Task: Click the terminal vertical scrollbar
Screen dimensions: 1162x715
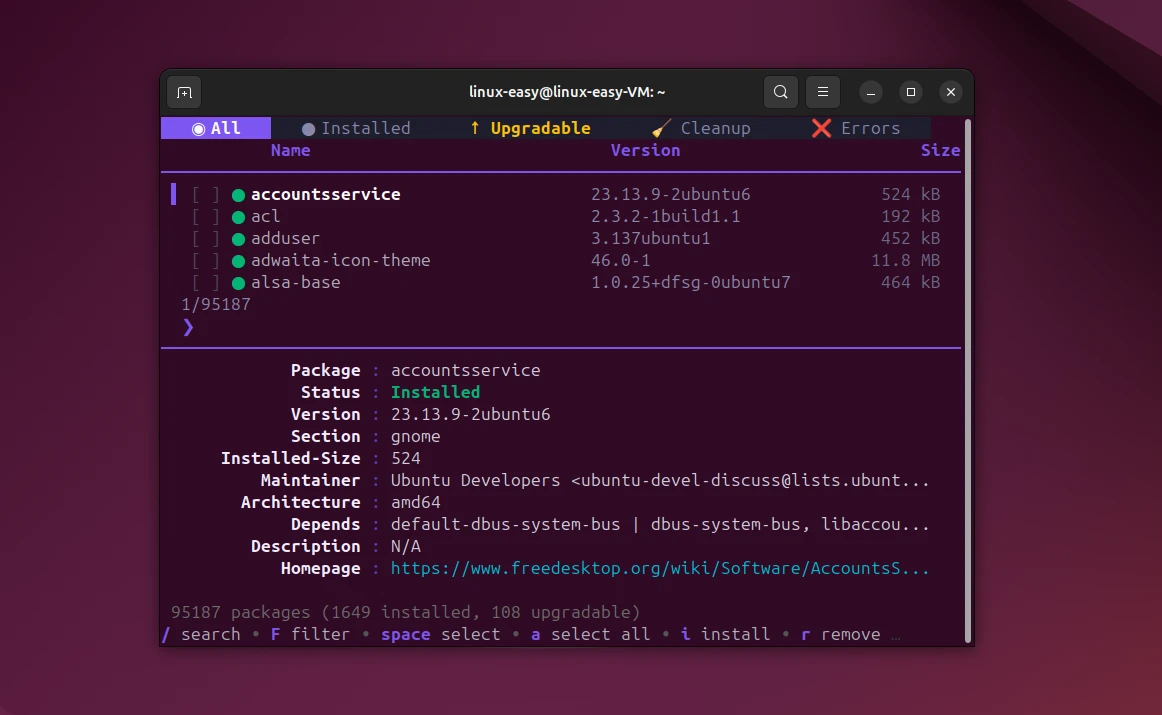Action: coord(967,380)
